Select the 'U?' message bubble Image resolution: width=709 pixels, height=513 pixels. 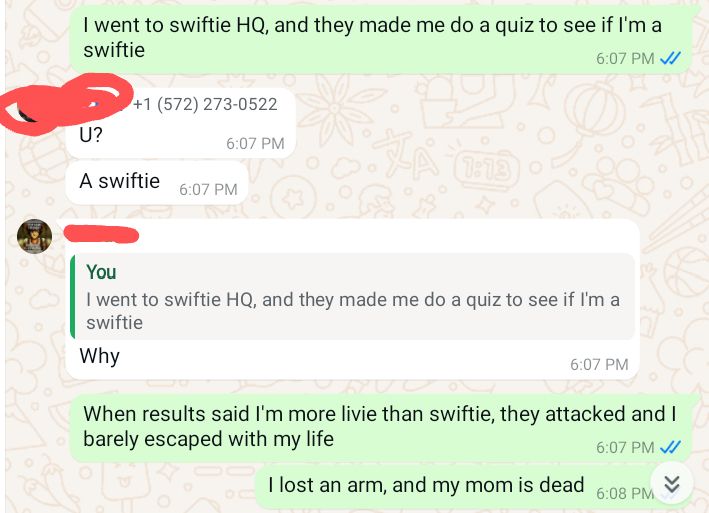tap(181, 123)
